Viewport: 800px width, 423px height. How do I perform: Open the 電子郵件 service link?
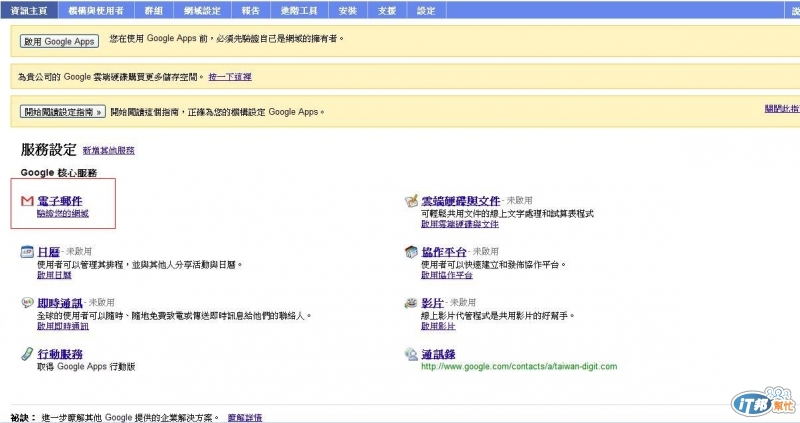(60, 201)
